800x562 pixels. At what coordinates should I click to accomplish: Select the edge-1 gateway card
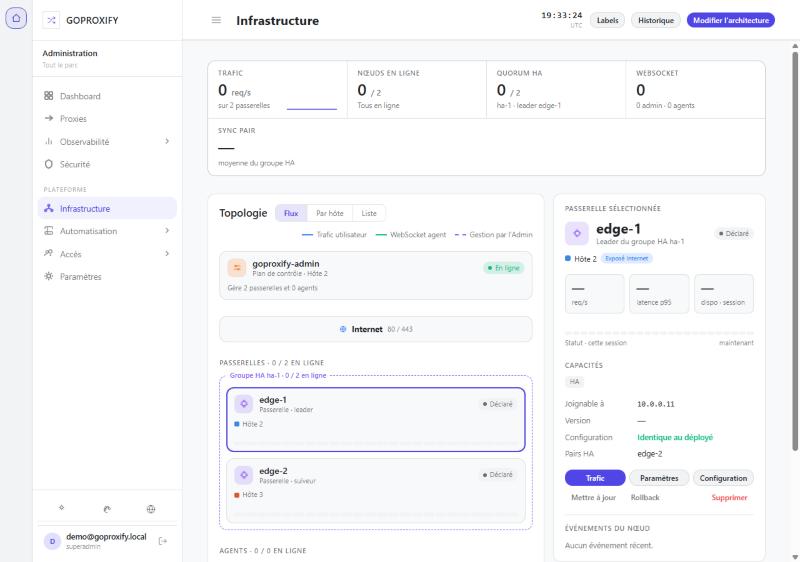click(376, 419)
